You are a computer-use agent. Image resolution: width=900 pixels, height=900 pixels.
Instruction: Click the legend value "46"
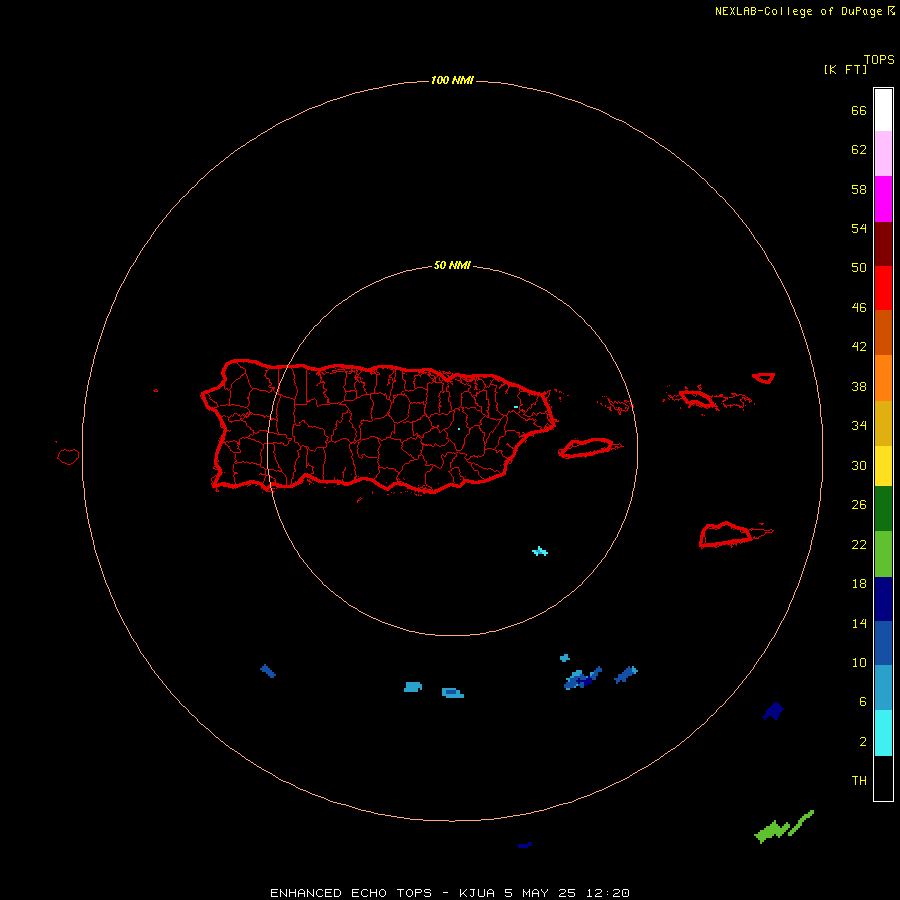tap(859, 308)
